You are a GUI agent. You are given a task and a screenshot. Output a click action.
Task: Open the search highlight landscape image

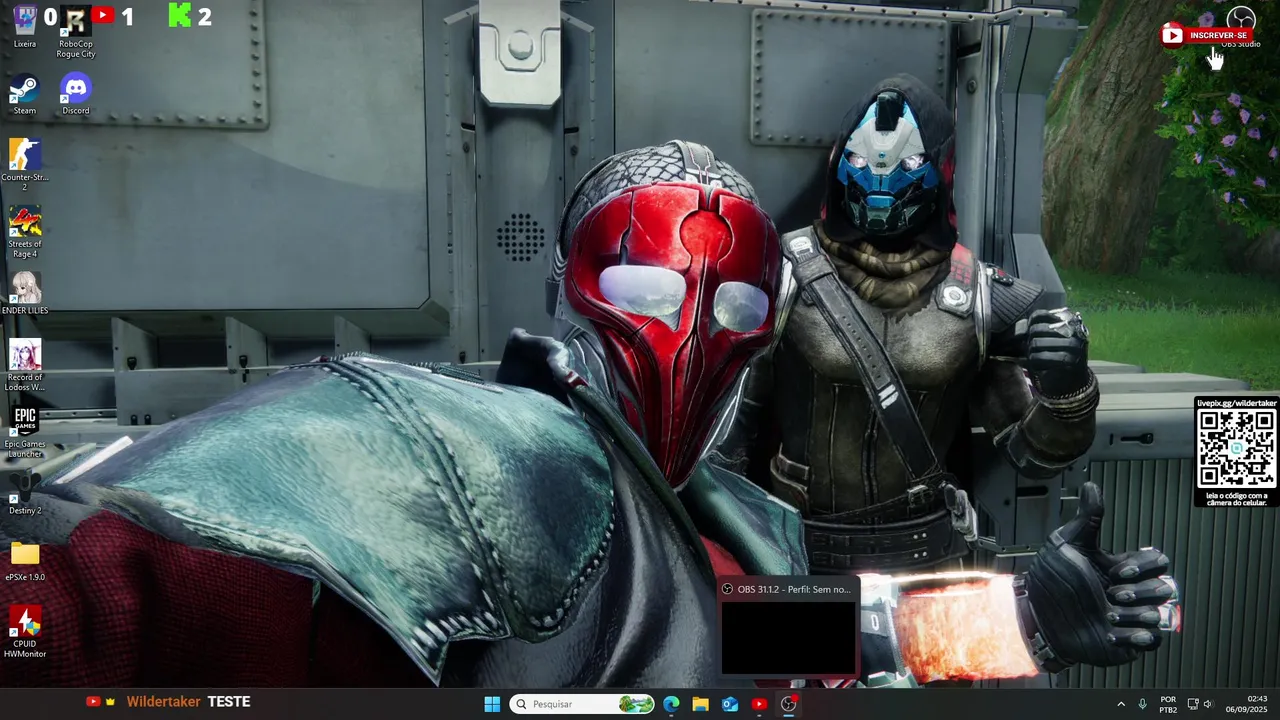(x=635, y=704)
